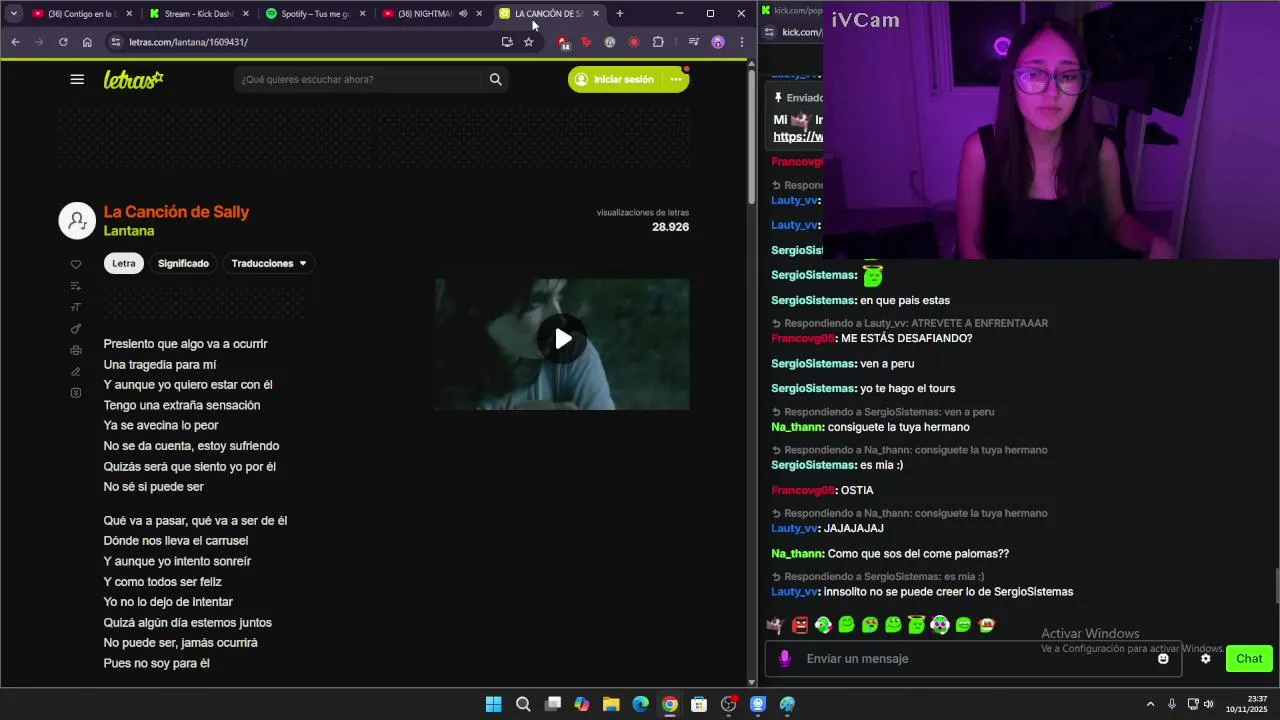Screen dimensions: 1280x720
Task: Click the Enviar un mensaje input
Action: click(975, 658)
